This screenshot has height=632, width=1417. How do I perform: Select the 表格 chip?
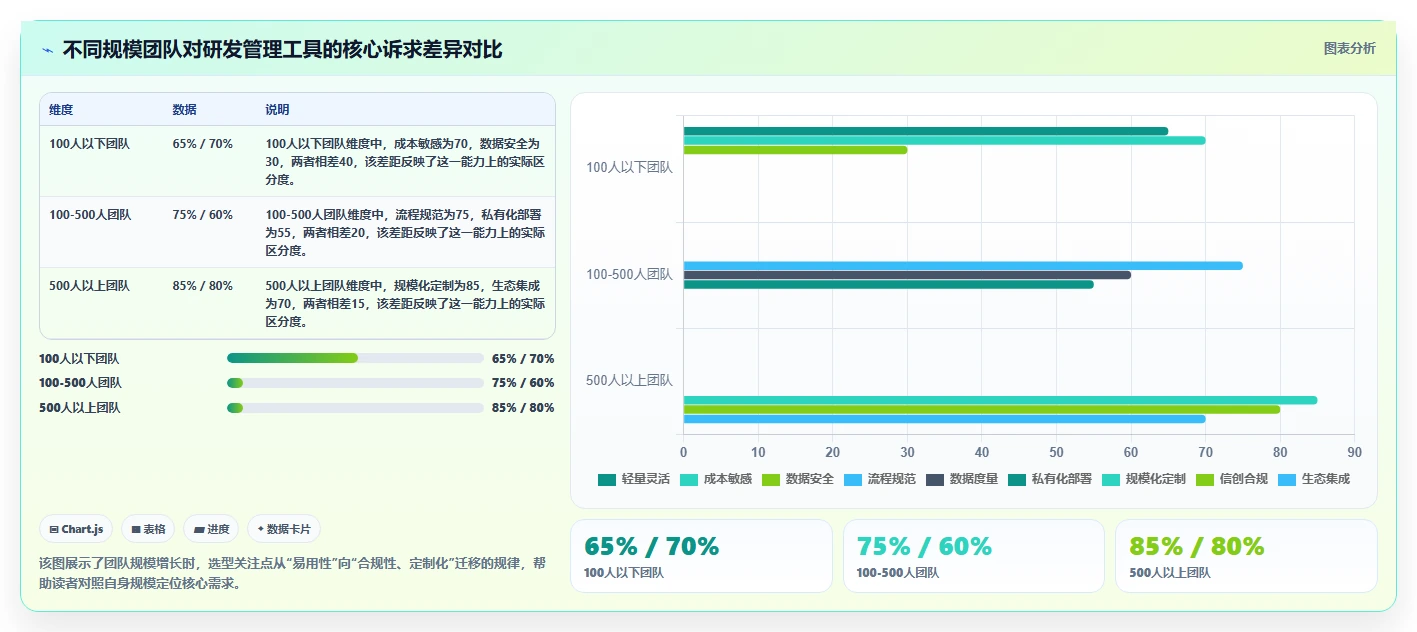(x=148, y=529)
